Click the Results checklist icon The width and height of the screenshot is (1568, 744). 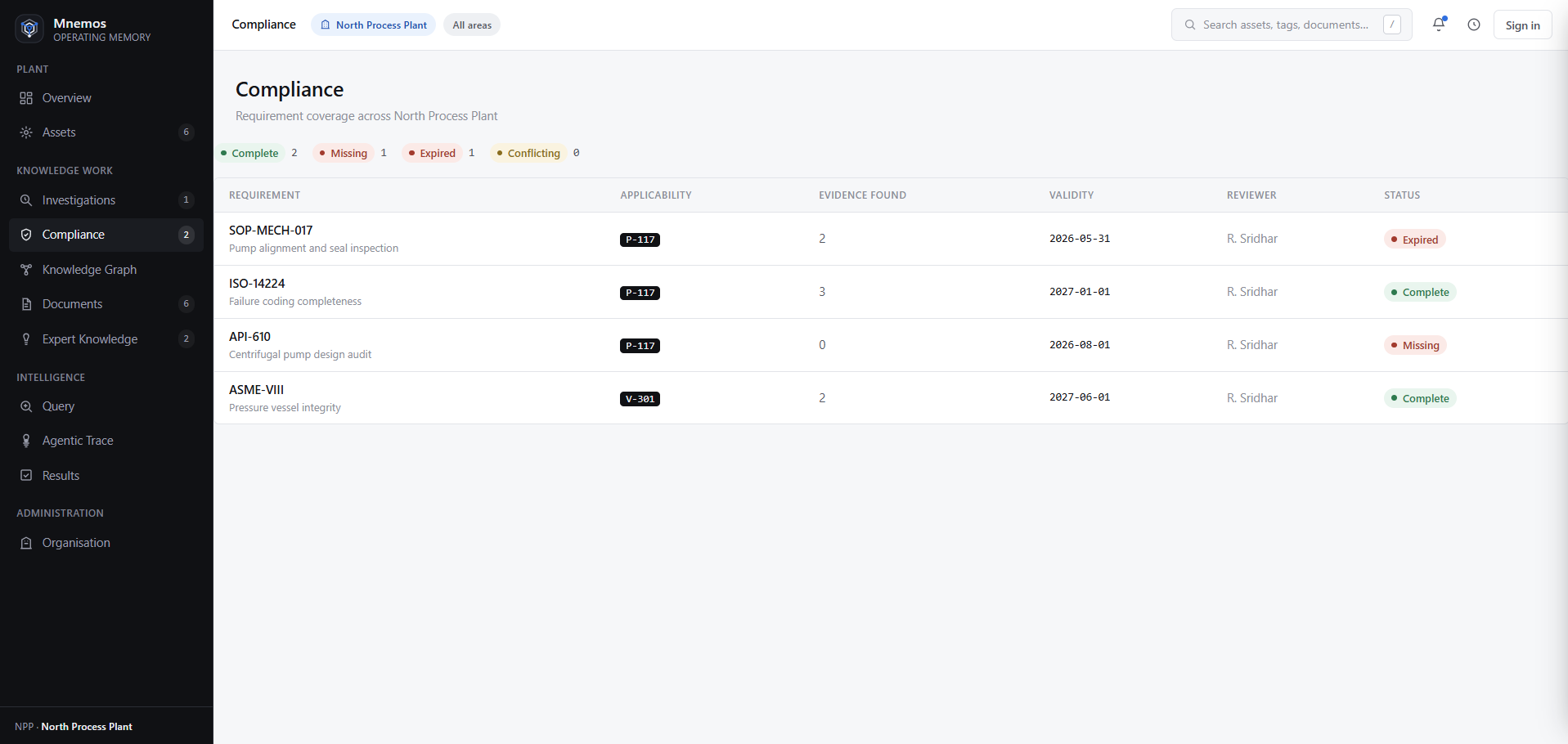point(26,476)
